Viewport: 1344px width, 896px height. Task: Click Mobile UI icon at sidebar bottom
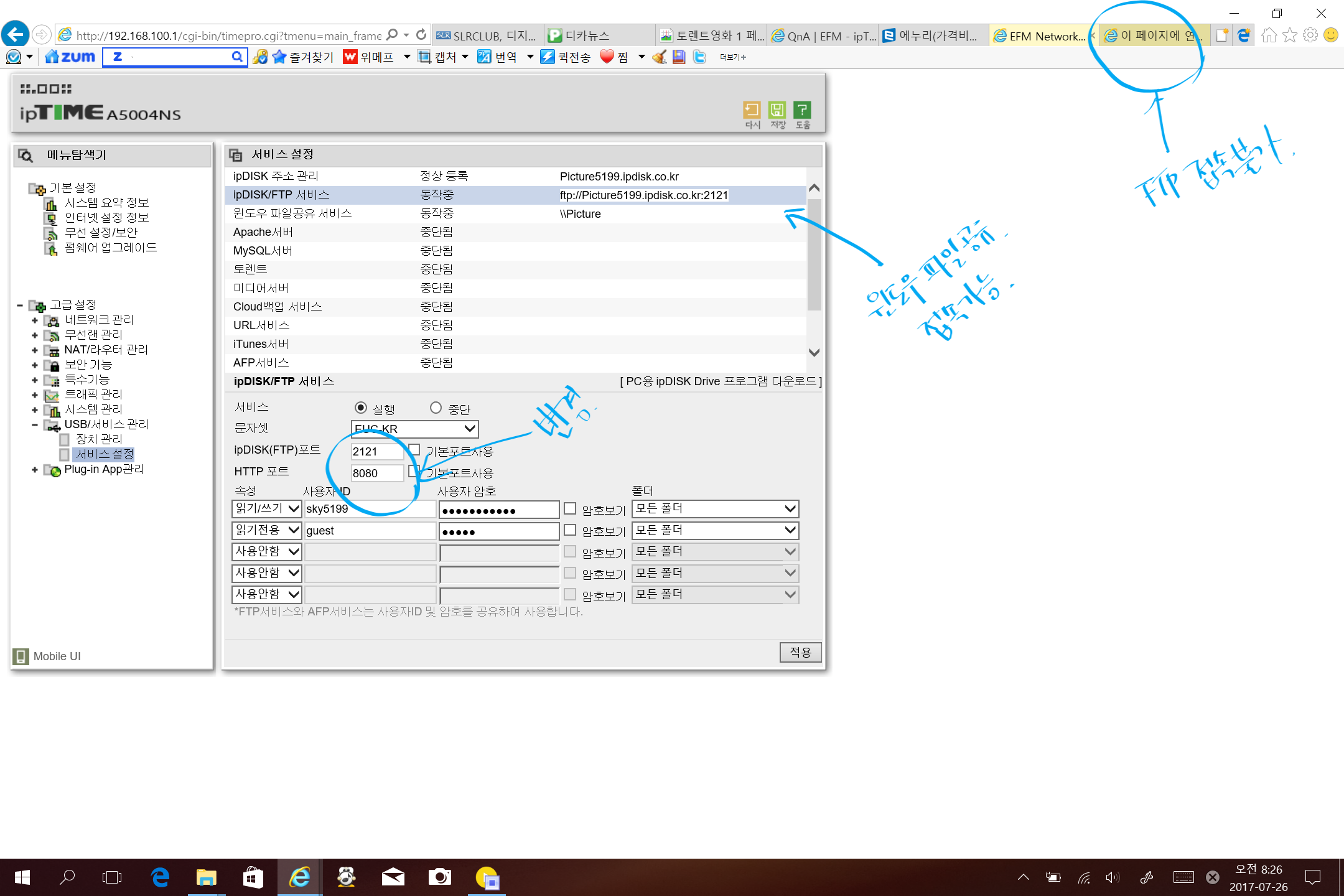(21, 656)
